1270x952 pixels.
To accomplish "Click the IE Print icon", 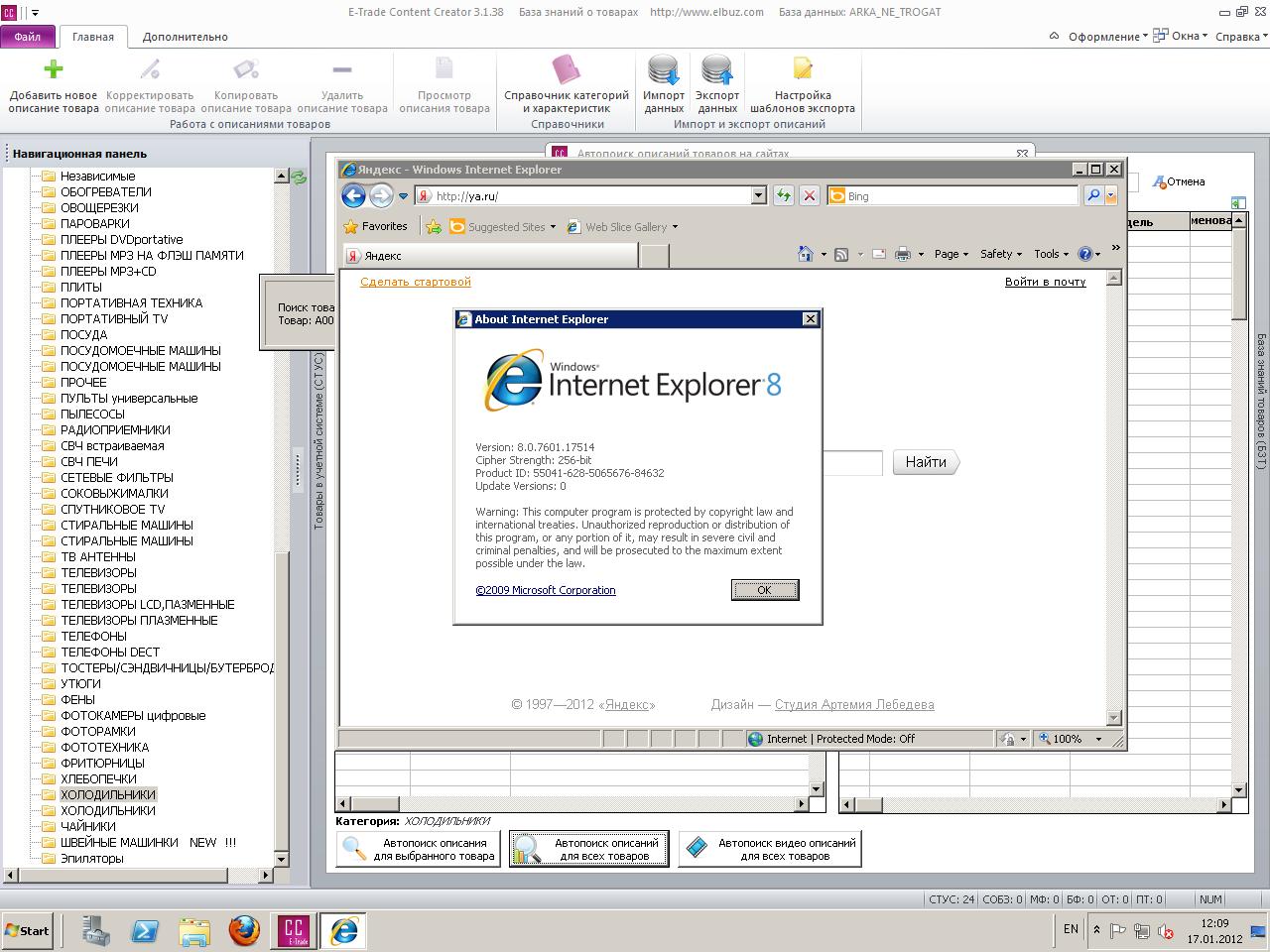I will click(x=902, y=254).
